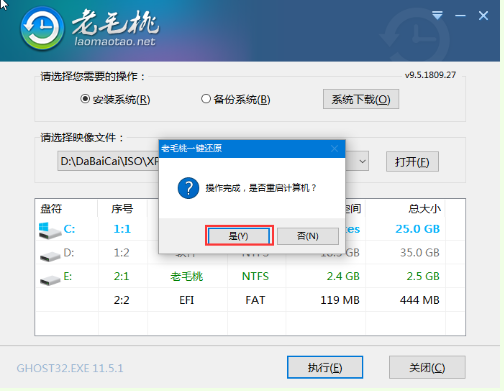Click the EFI volume label cell
Screen dimensions: 504x391
pos(187,300)
